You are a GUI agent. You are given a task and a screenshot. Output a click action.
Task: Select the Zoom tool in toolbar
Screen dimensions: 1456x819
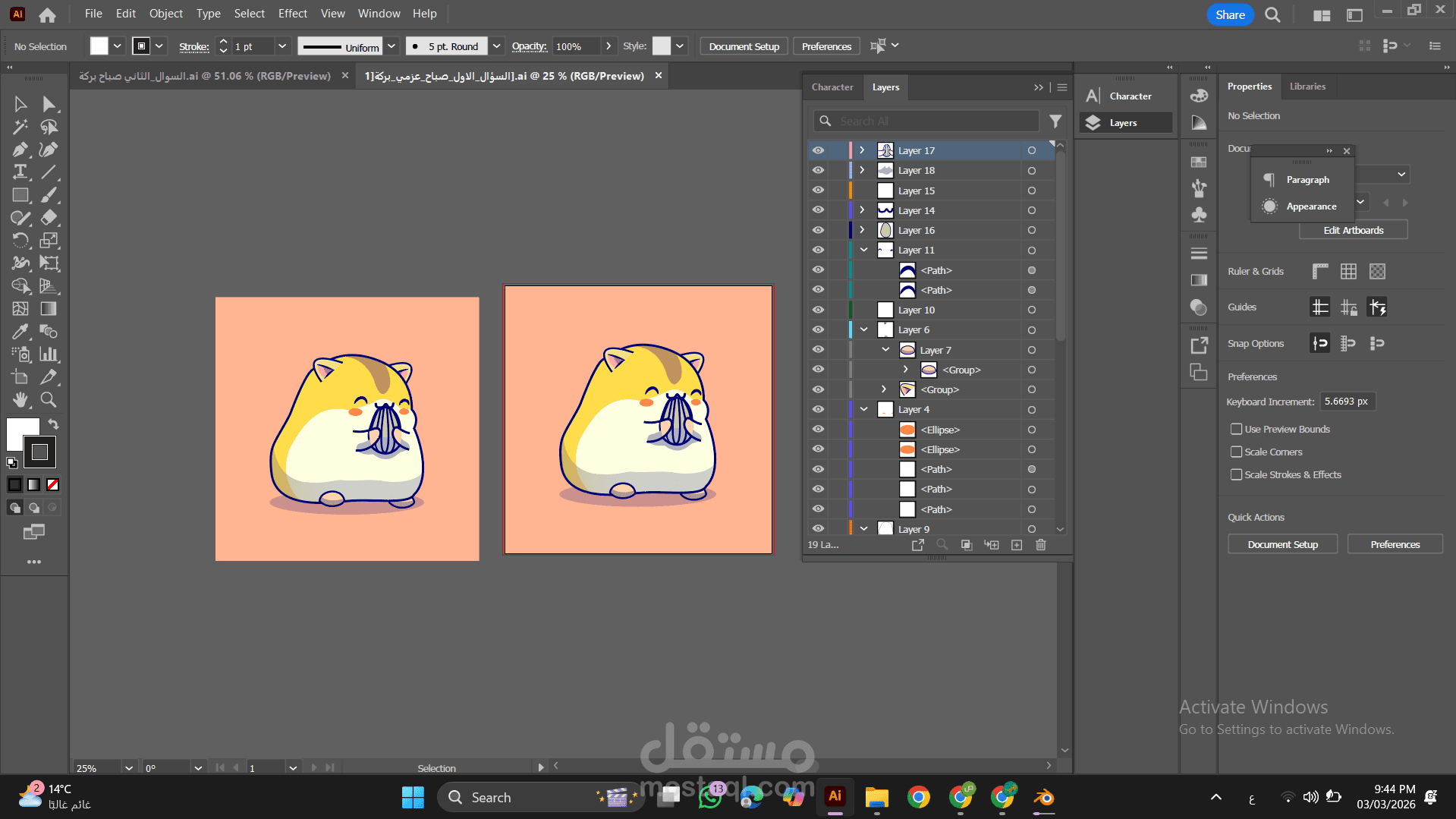[x=49, y=400]
